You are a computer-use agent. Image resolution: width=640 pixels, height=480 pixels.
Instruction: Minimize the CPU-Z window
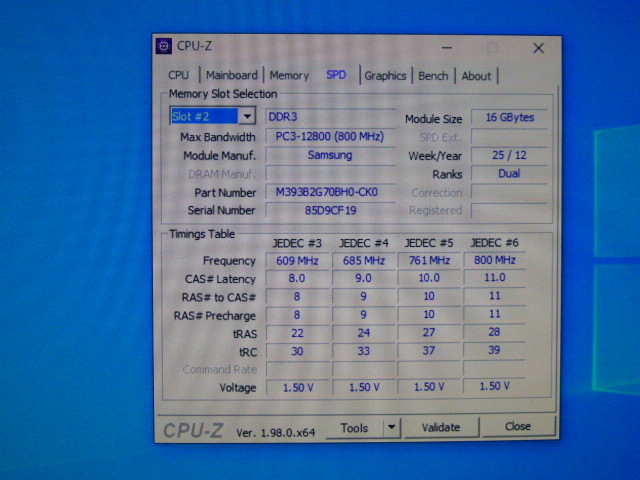(447, 48)
